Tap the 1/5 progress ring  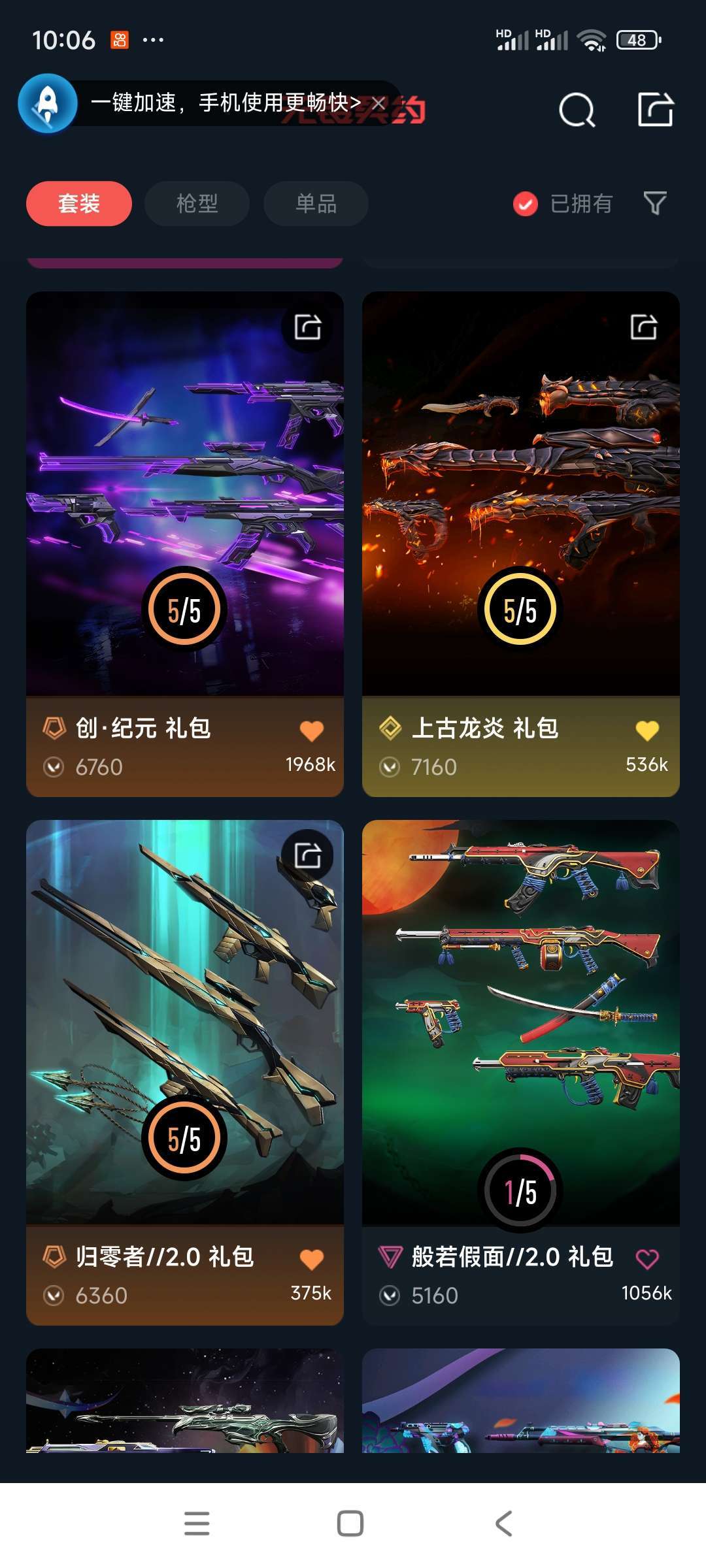(520, 1191)
